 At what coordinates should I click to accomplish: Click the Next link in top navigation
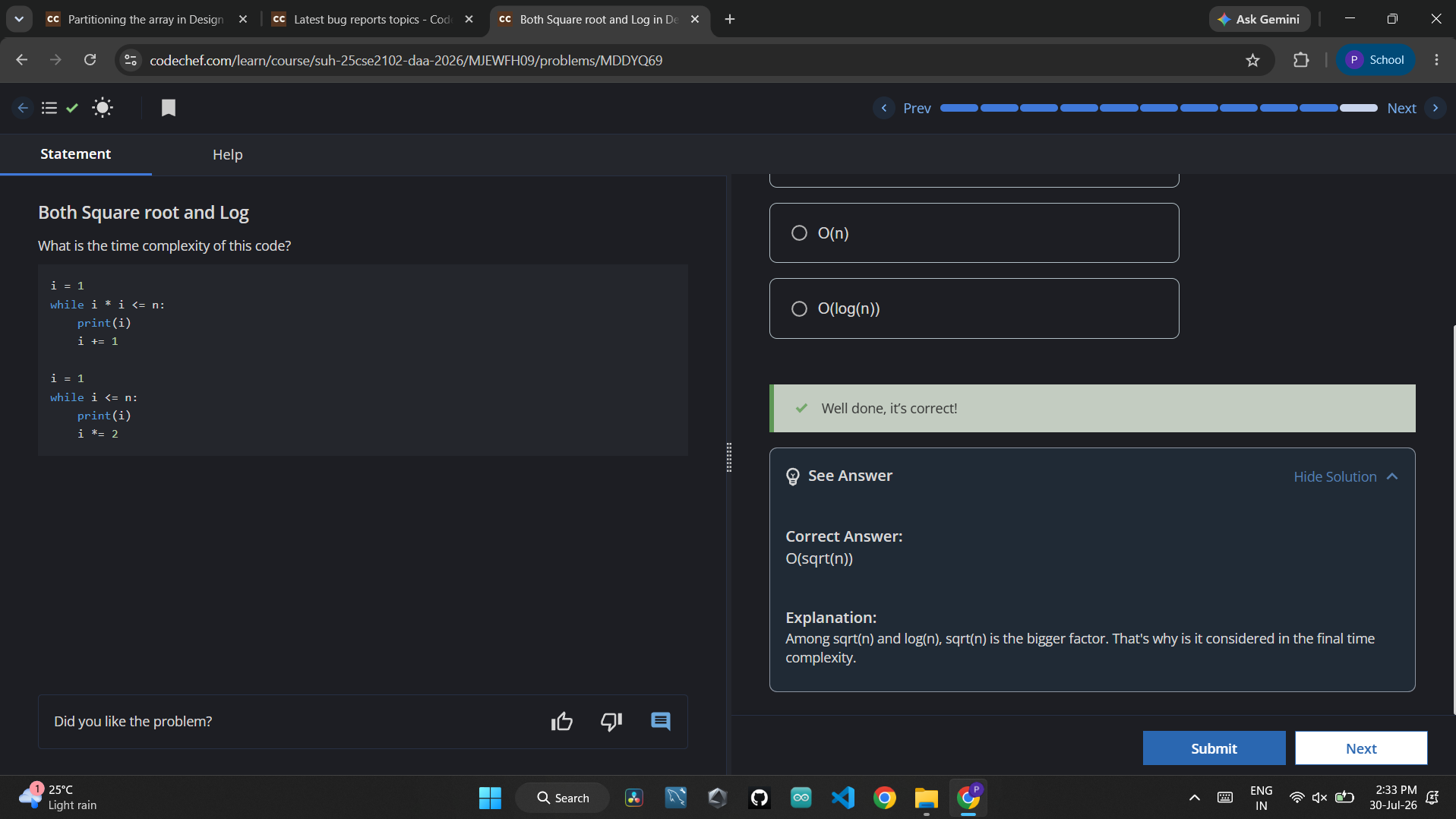[1401, 108]
